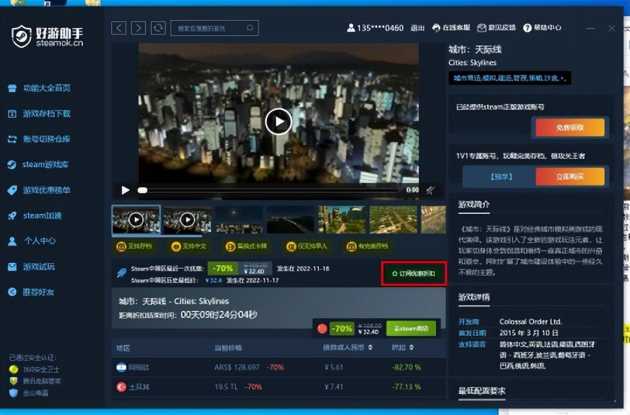The height and width of the screenshot is (415, 630).
Task: Click the second gold feature badge
Action: (x=189, y=246)
